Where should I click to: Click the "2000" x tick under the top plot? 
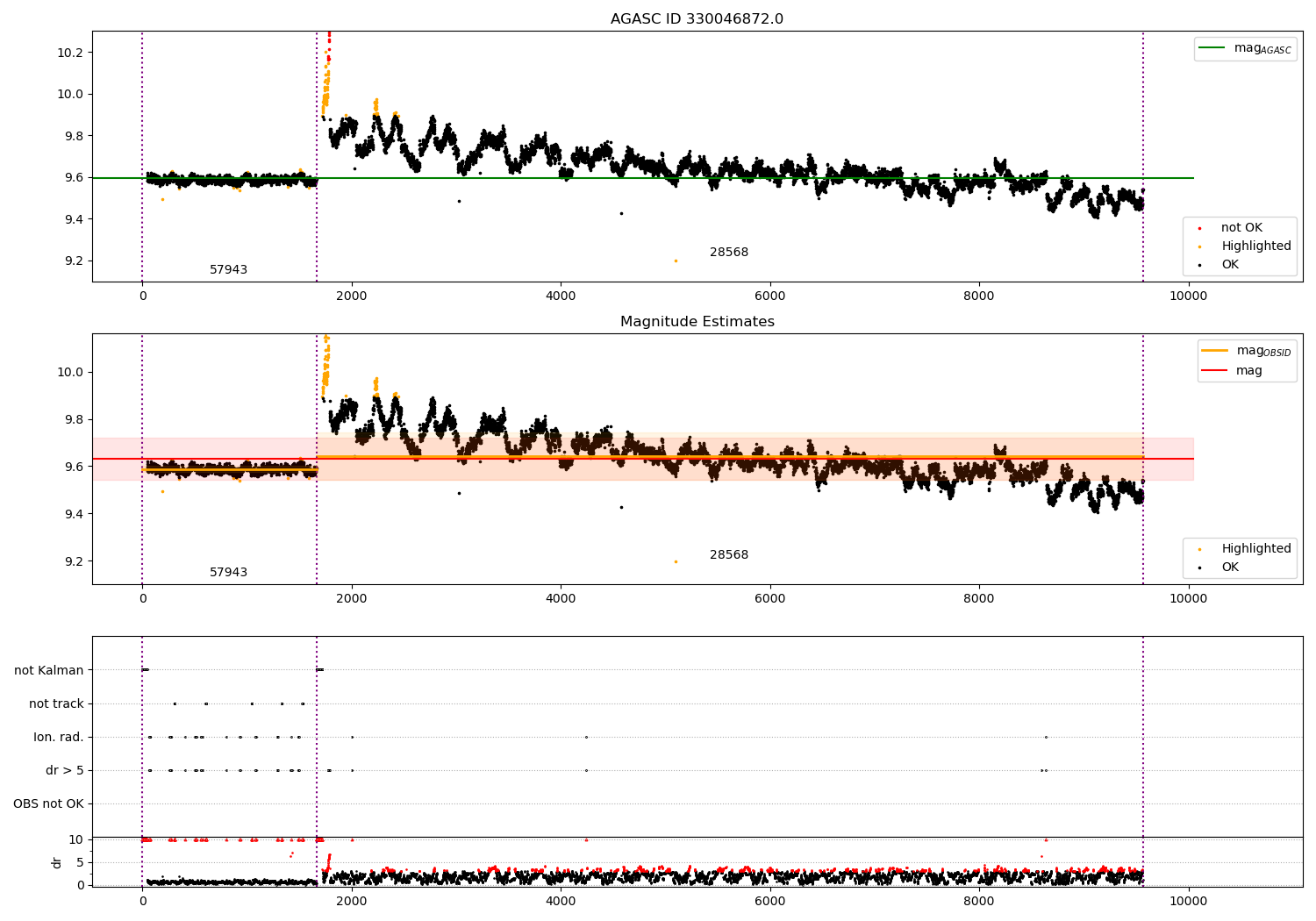(x=351, y=296)
